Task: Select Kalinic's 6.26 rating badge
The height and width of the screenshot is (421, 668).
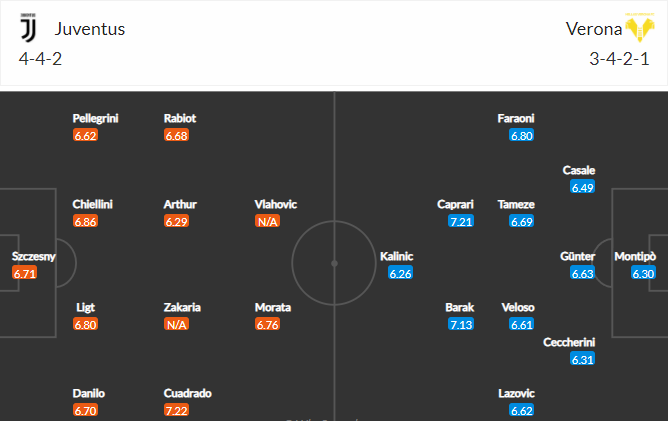Action: (x=400, y=273)
